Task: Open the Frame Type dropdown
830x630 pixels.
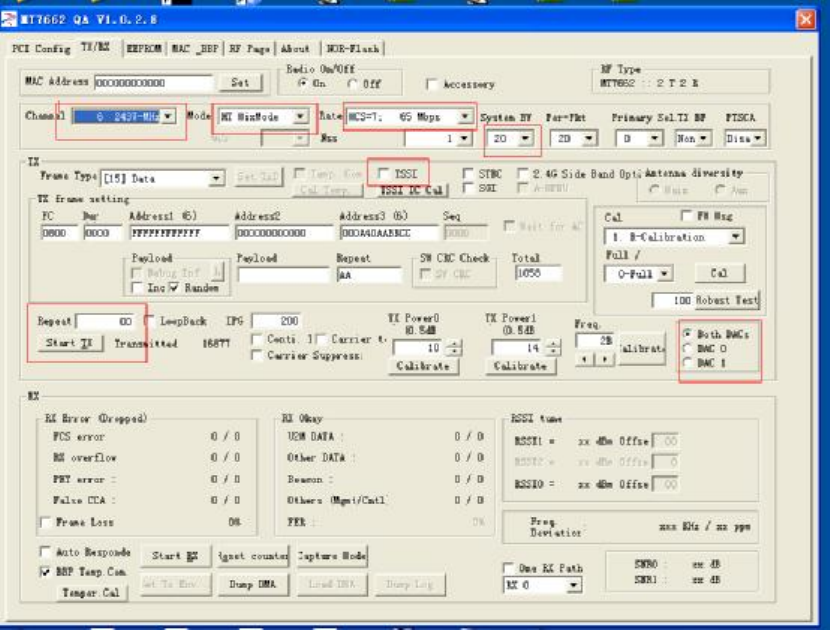Action: click(x=216, y=178)
